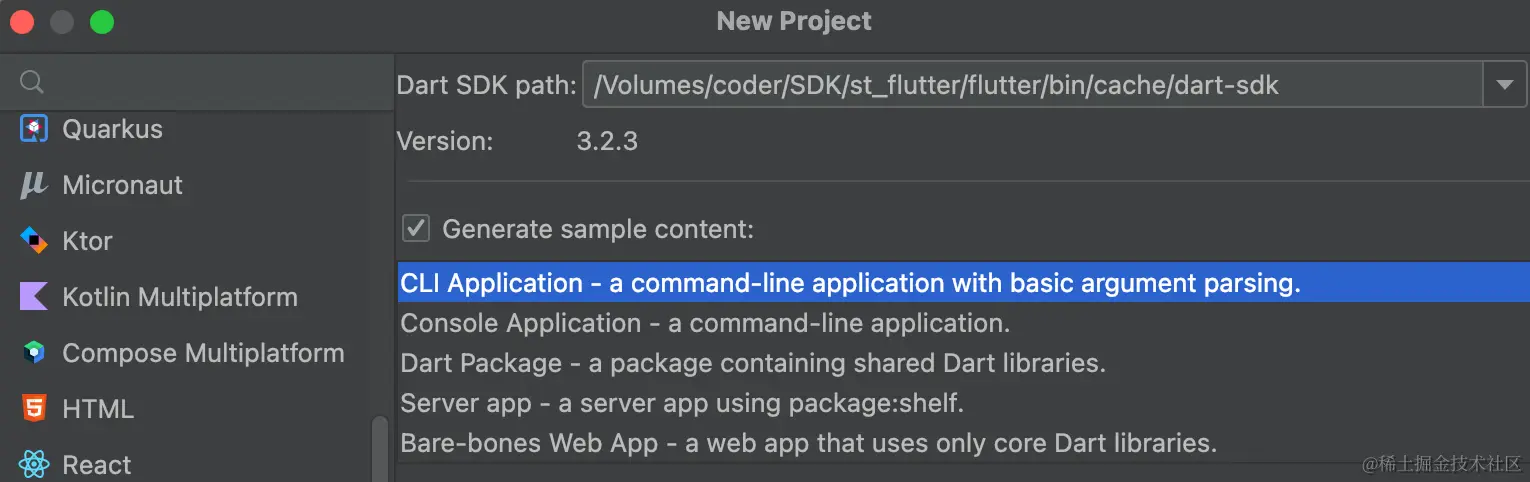1530x482 pixels.
Task: Click the green fullscreen window button
Action: click(x=102, y=22)
